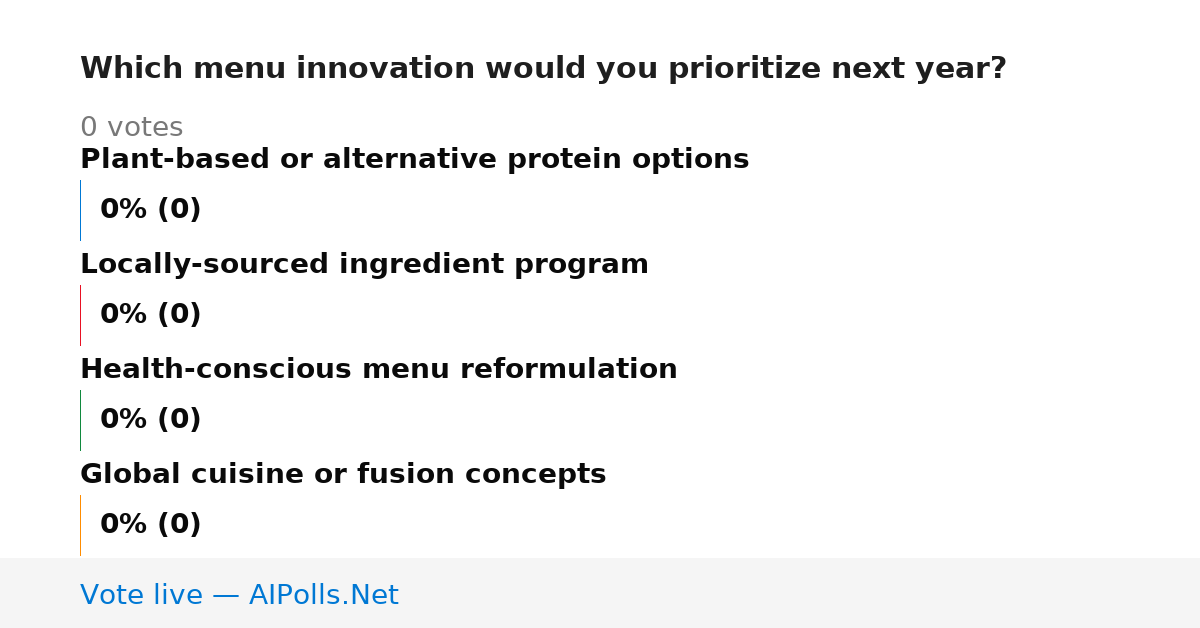Select Plant-based or alternative protein options
Image resolution: width=1200 pixels, height=628 pixels.
pos(414,159)
